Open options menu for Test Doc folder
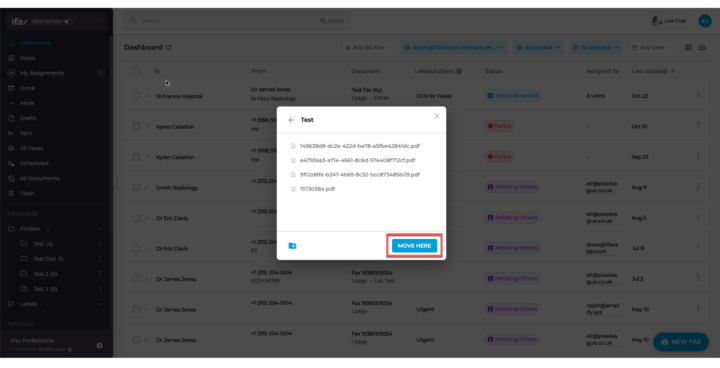Image resolution: width=720 pixels, height=368 pixels. pyautogui.click(x=101, y=259)
